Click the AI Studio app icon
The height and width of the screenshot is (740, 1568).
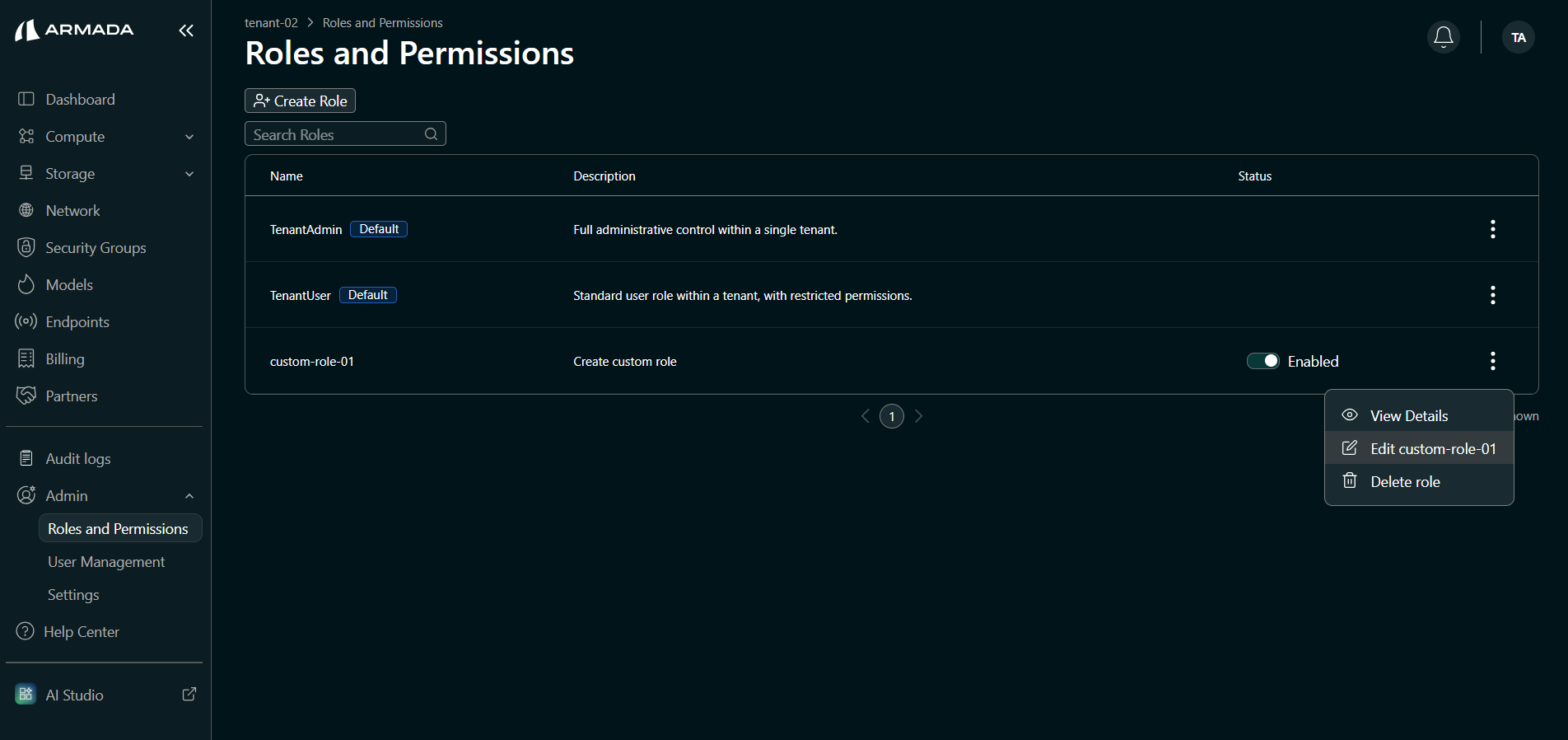(26, 694)
